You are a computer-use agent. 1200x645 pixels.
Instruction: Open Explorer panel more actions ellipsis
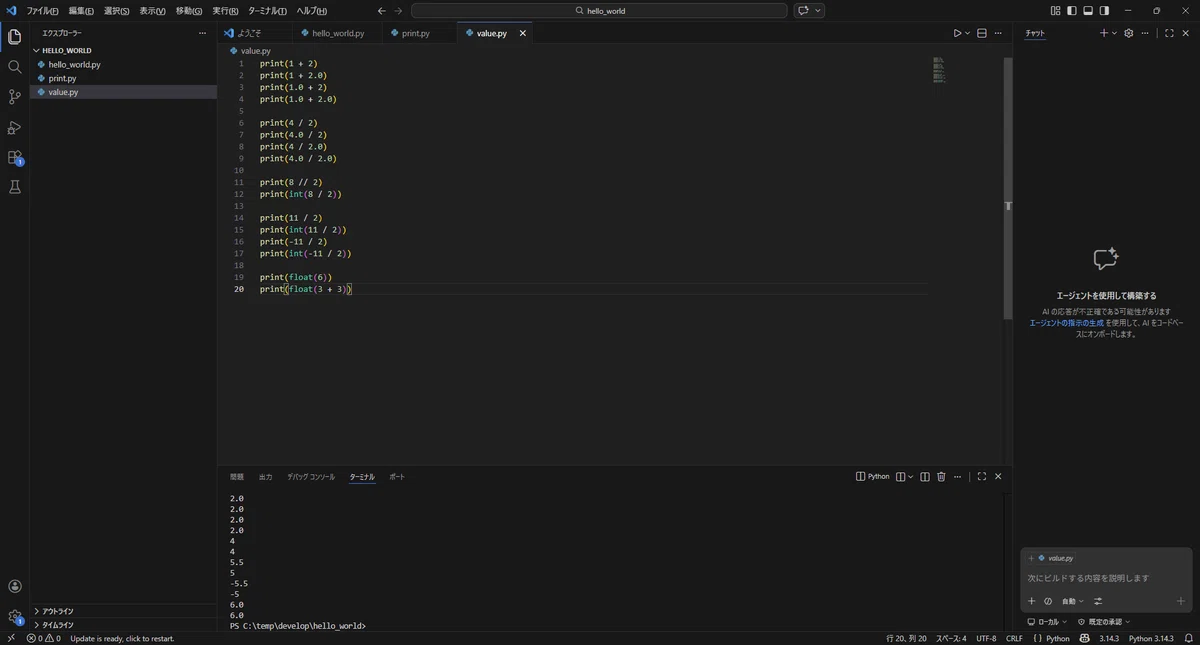click(x=203, y=33)
